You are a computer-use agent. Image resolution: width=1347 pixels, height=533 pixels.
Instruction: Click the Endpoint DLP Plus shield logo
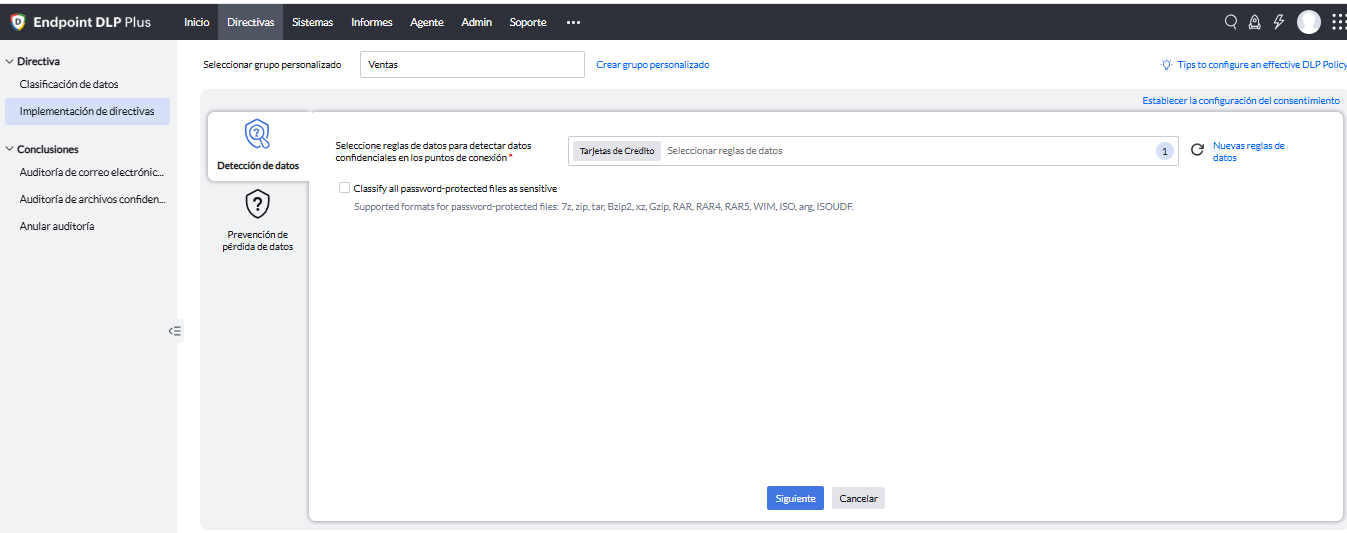tap(17, 22)
